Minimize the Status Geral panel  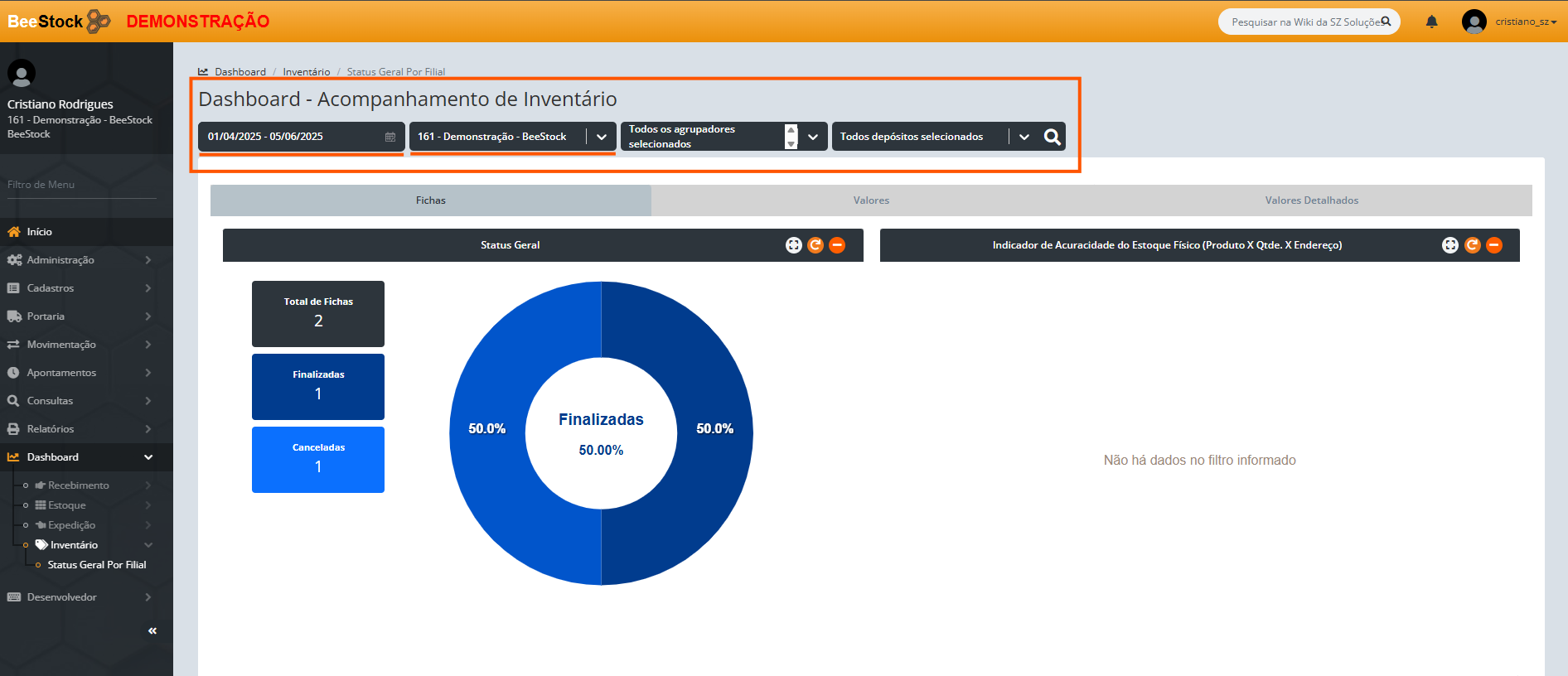(837, 245)
